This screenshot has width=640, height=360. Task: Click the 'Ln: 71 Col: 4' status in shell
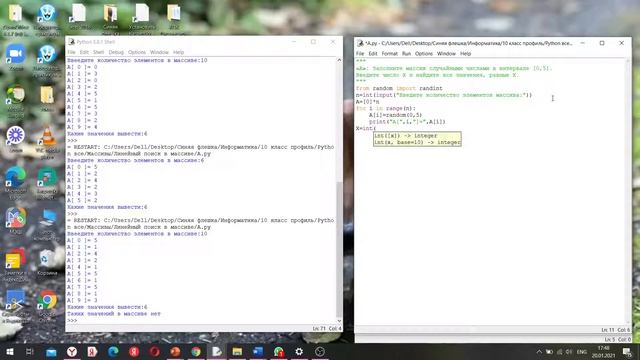coord(327,328)
